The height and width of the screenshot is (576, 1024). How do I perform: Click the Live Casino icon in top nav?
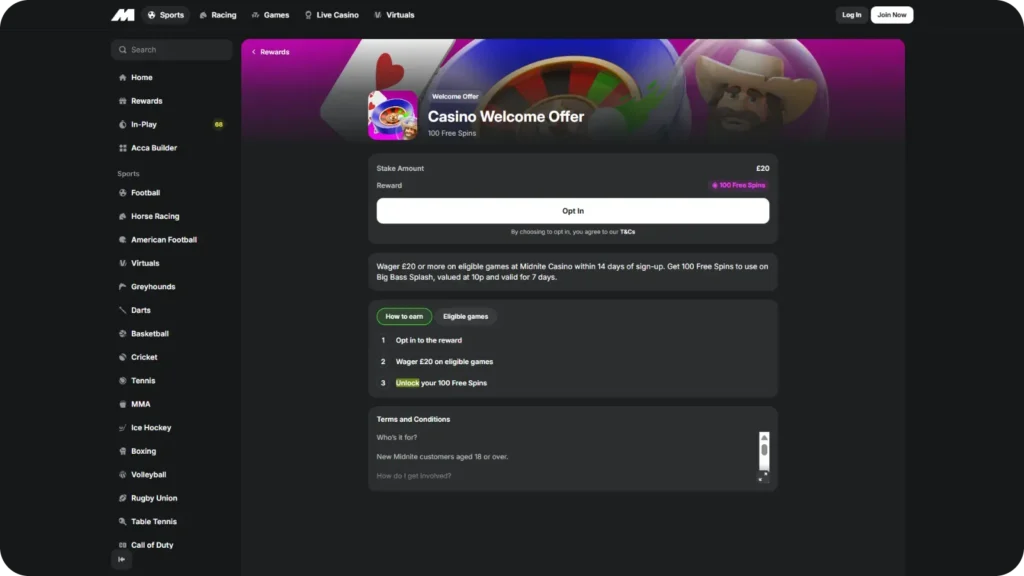(x=308, y=15)
